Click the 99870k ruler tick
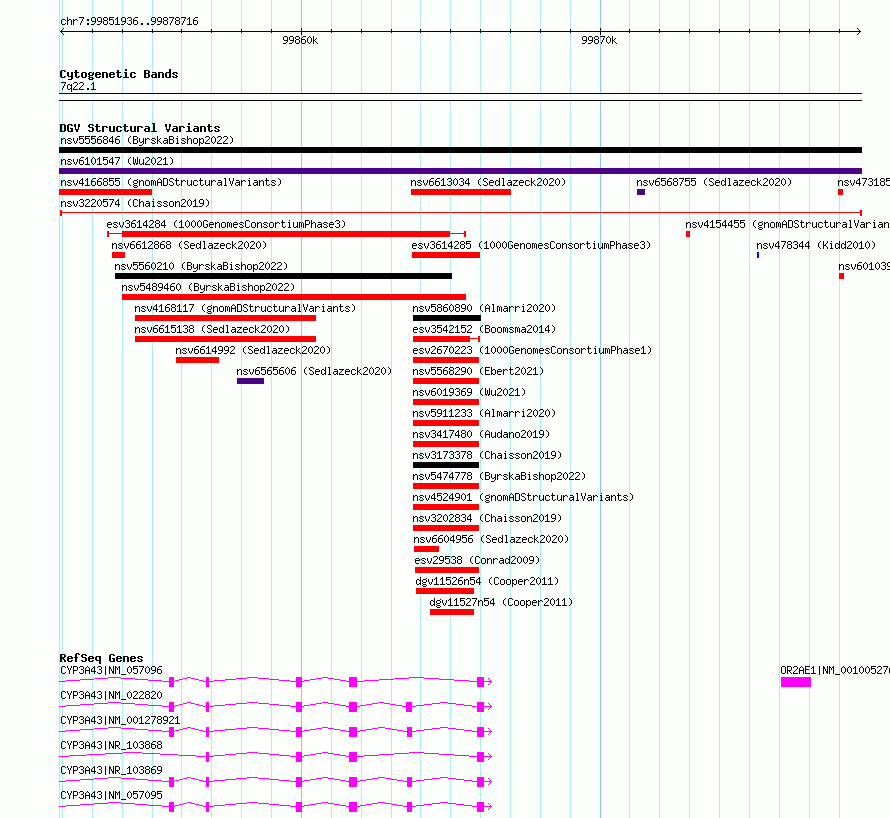 pyautogui.click(x=599, y=40)
